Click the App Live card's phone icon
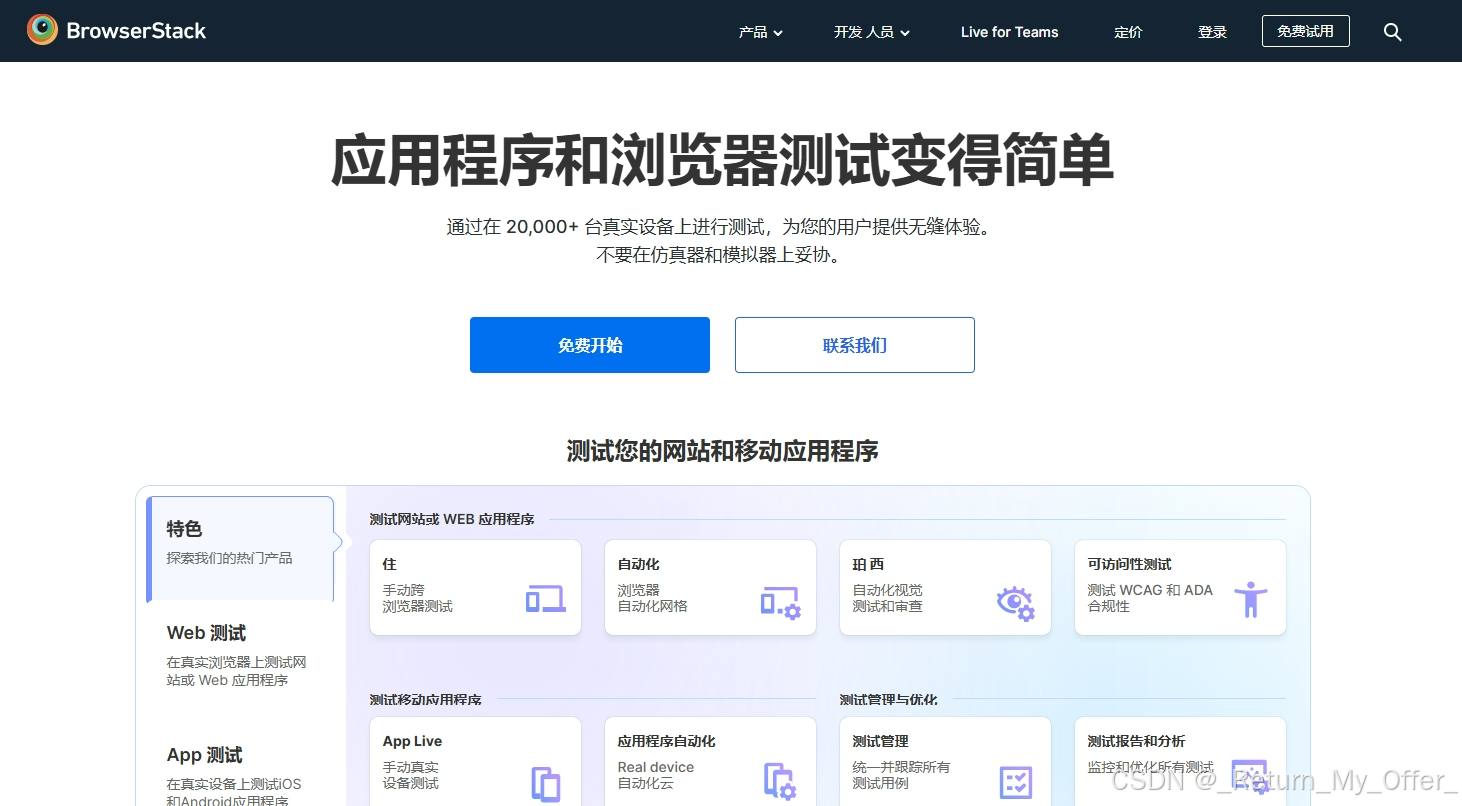 (x=546, y=784)
